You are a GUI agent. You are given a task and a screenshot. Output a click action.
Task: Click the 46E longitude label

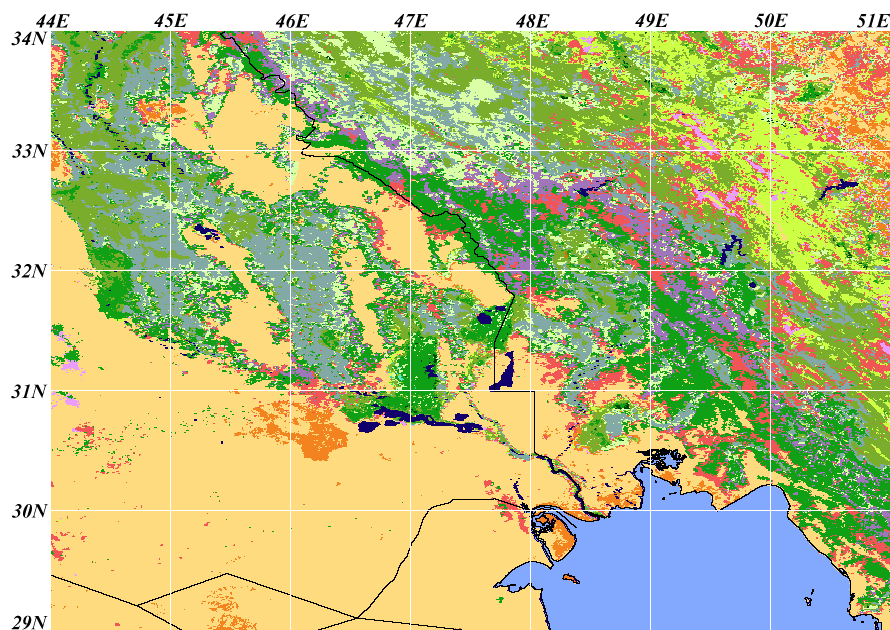coord(292,21)
